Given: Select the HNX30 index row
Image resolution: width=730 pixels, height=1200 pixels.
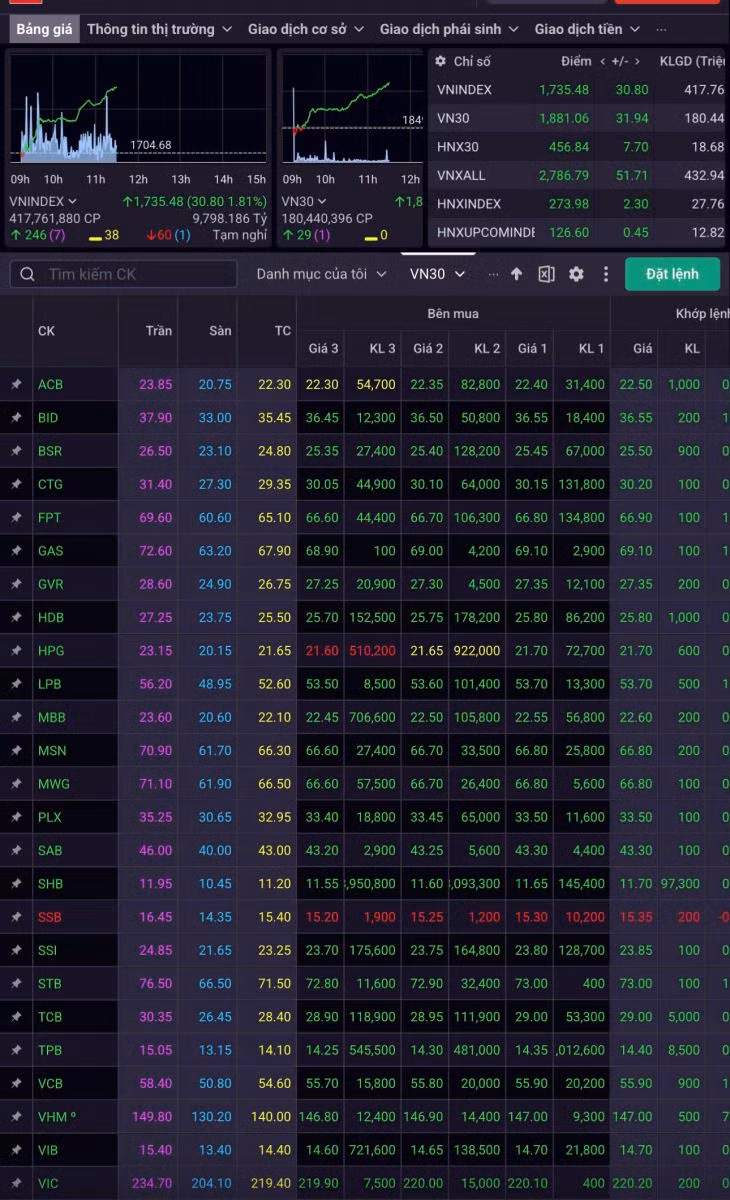Looking at the screenshot, I should click(x=580, y=147).
